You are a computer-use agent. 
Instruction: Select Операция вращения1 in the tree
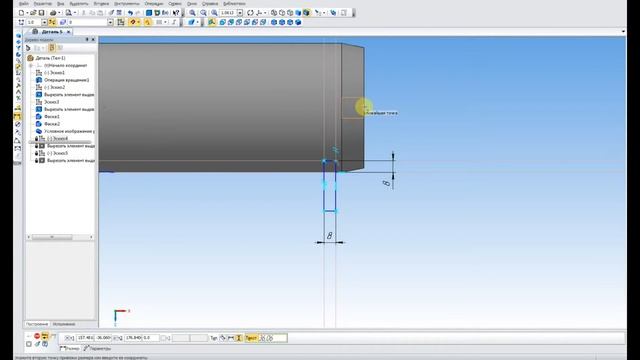coord(67,80)
